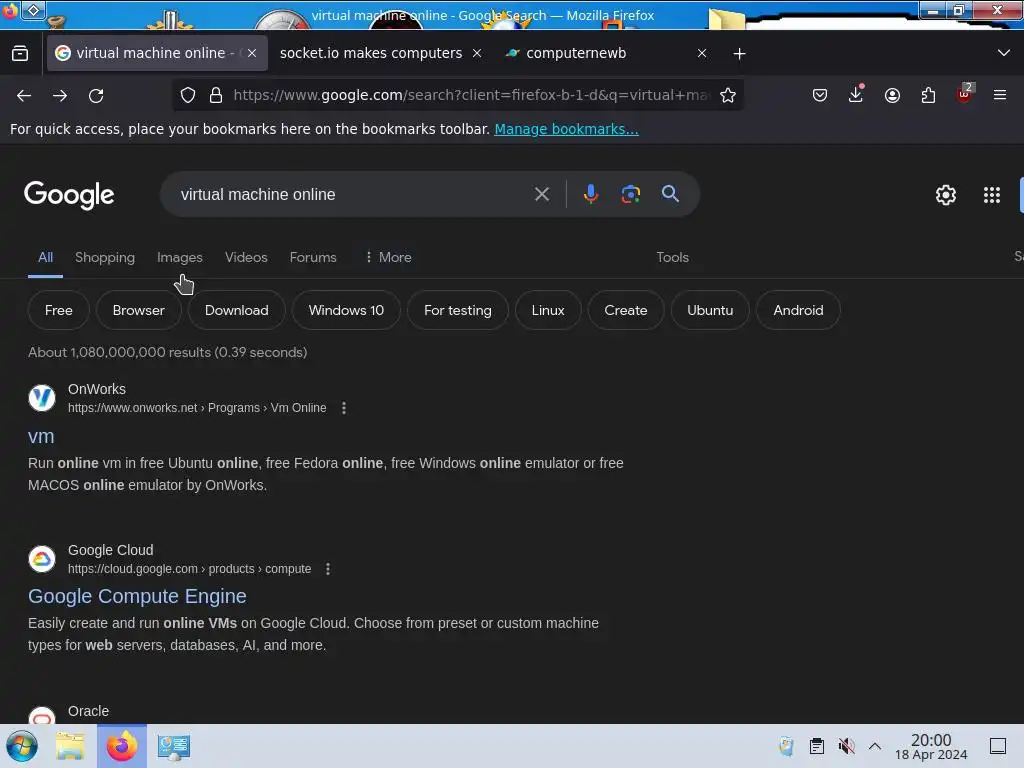The width and height of the screenshot is (1024, 768).
Task: Expand the hidden system tray icons
Action: coord(875,746)
